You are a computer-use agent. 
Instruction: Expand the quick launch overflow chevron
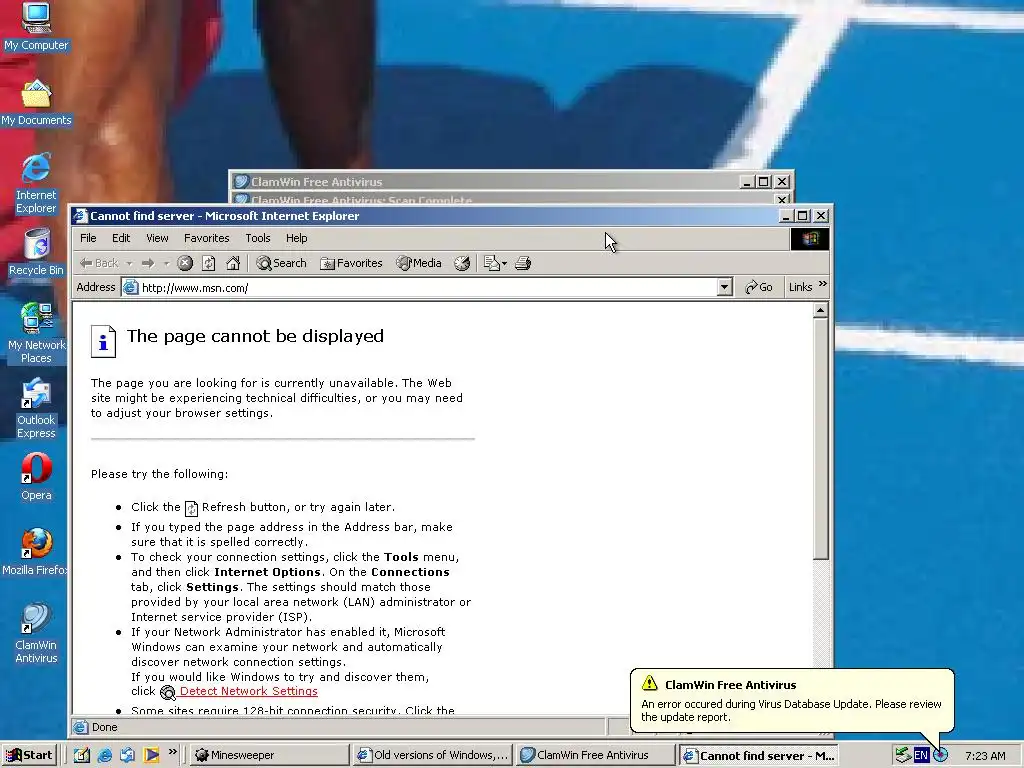(x=172, y=752)
